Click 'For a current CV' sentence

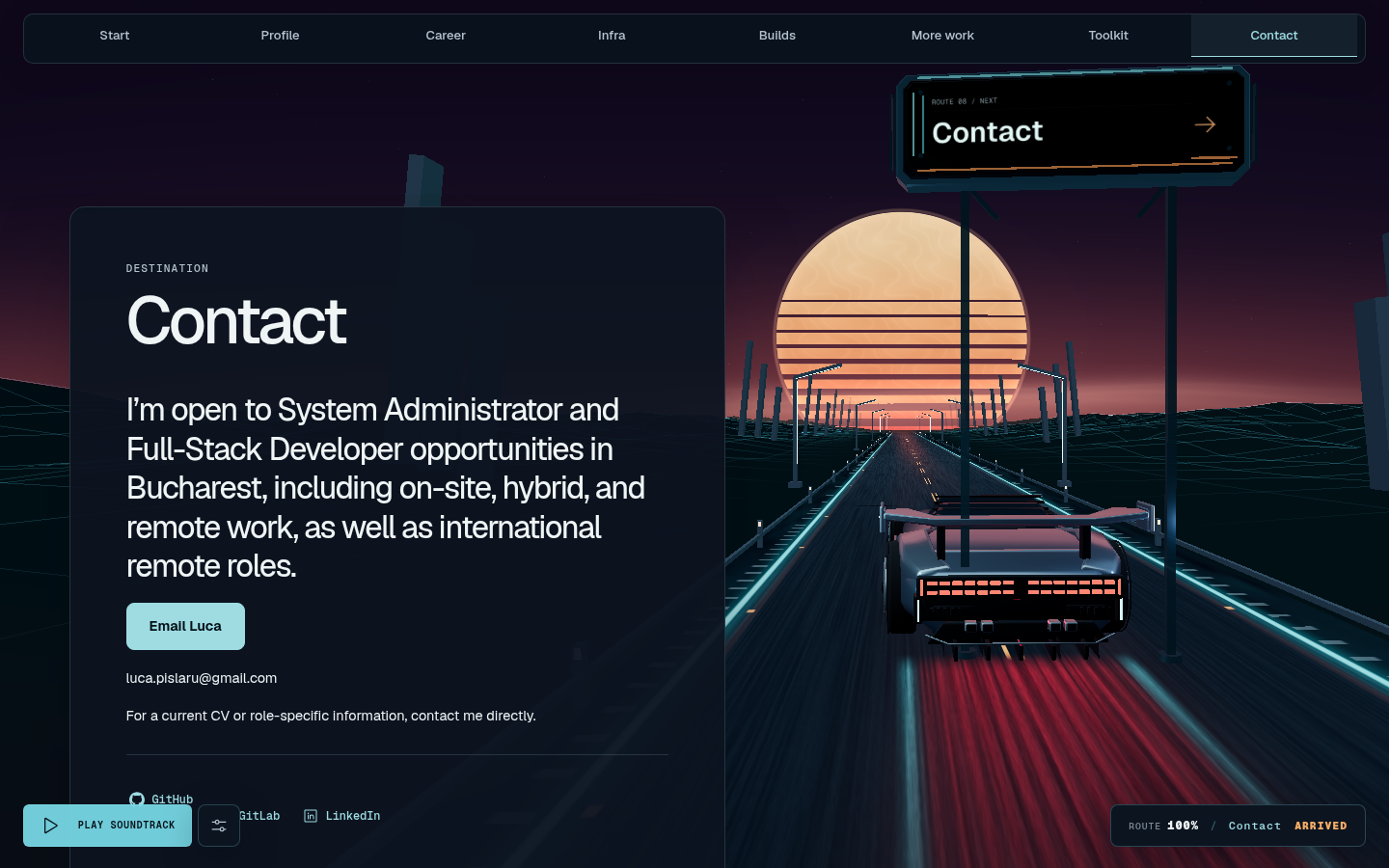[331, 716]
